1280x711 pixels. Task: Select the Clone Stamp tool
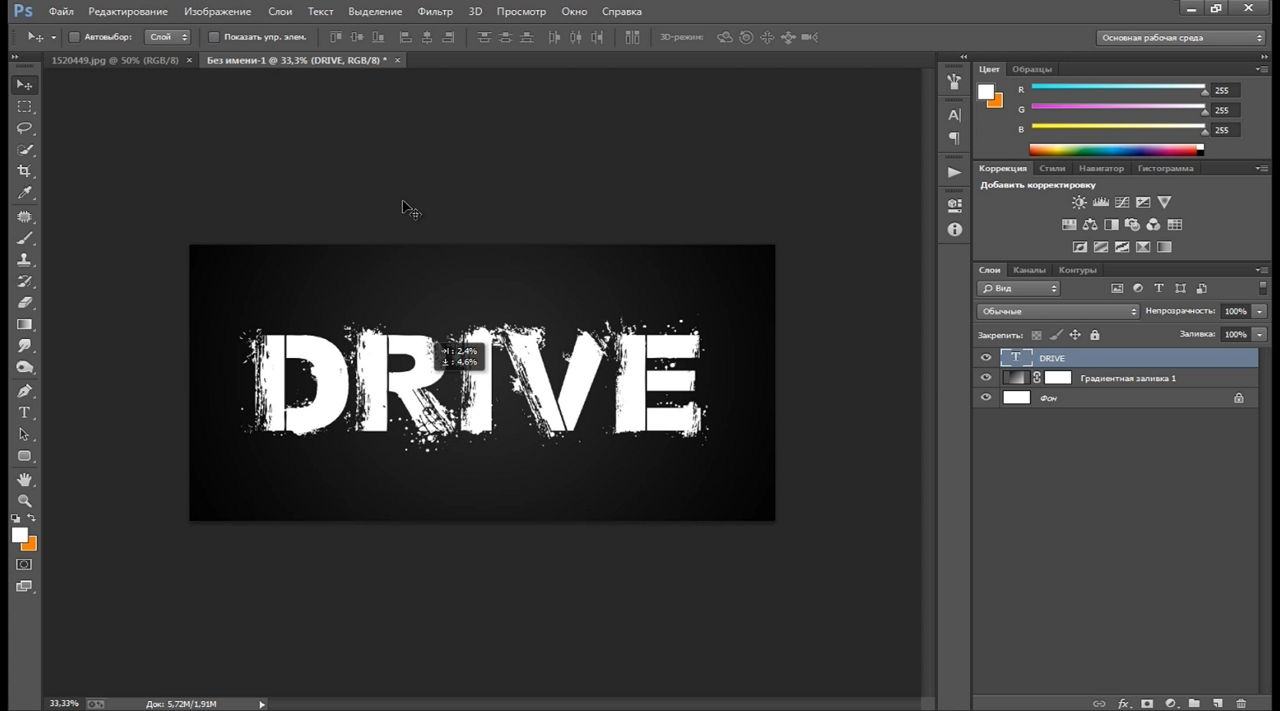pyautogui.click(x=24, y=260)
